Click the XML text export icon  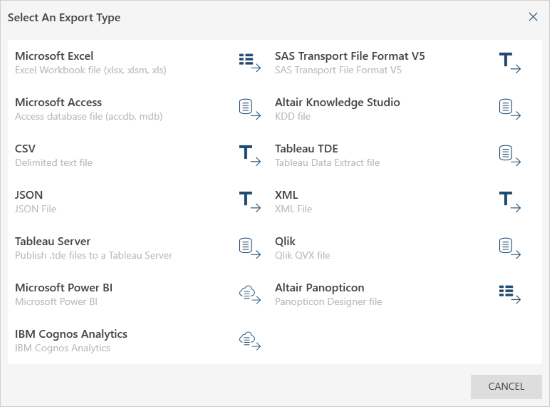point(510,202)
